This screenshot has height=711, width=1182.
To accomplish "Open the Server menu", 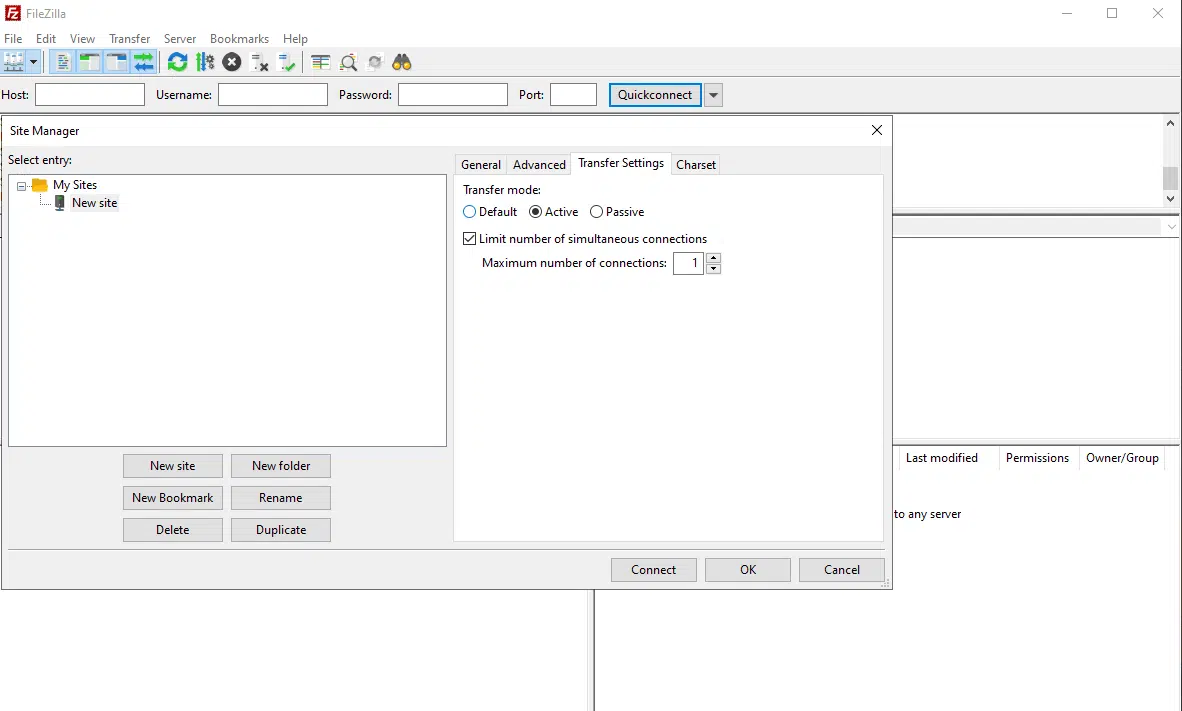I will tap(179, 38).
